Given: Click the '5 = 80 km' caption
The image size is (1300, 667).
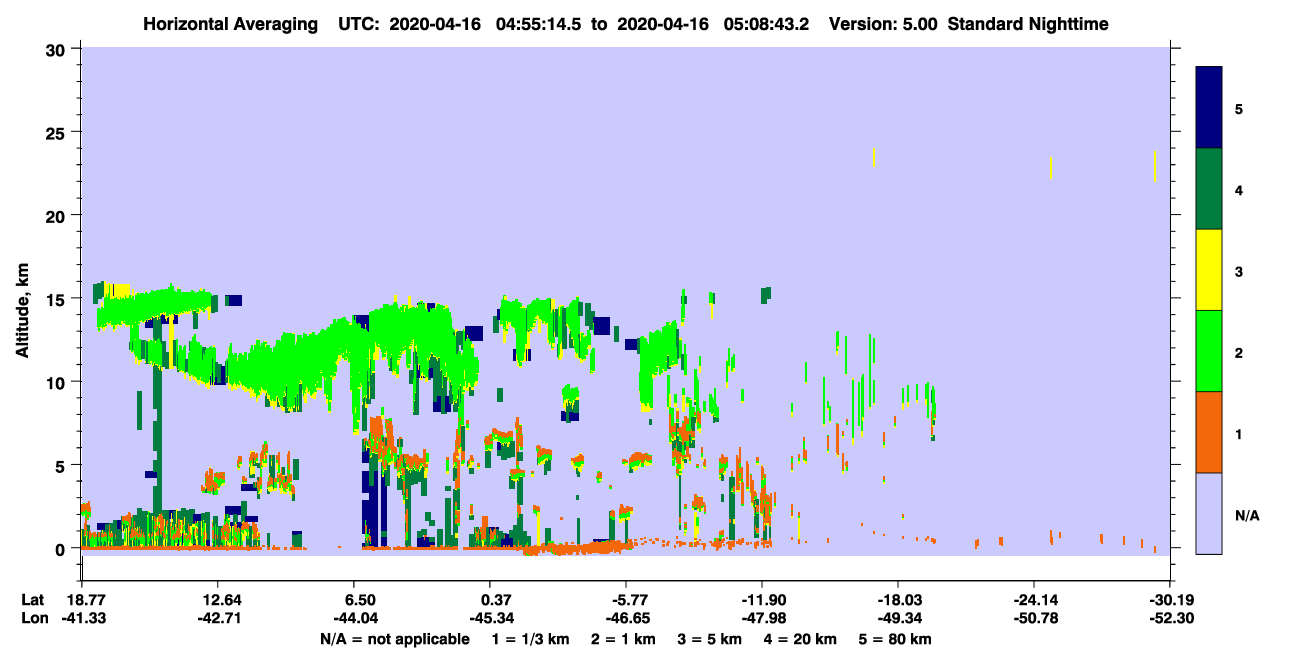Looking at the screenshot, I should point(896,639).
